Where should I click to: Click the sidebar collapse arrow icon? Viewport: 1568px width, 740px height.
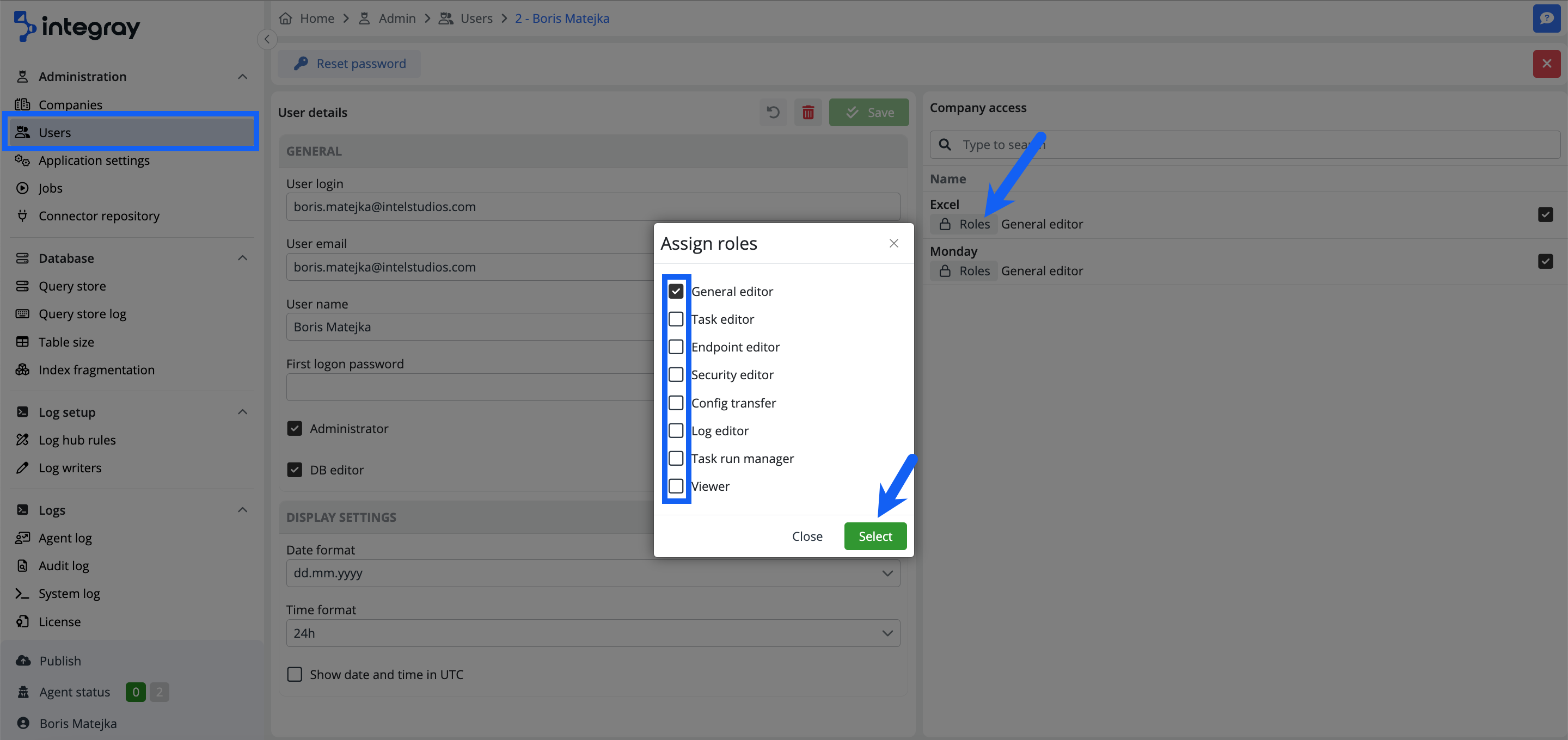[x=267, y=39]
